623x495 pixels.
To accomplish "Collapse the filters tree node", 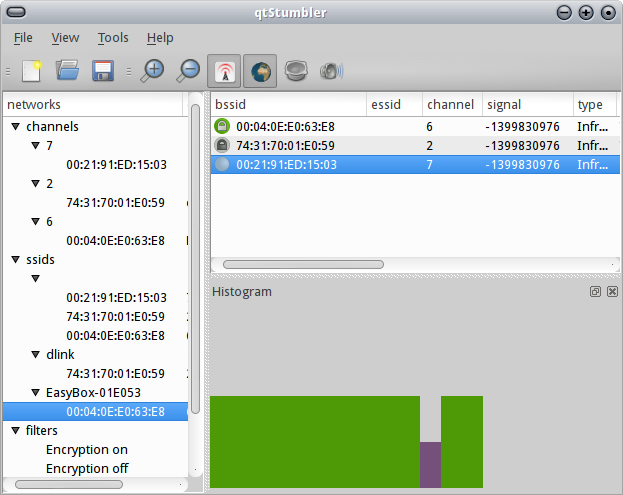I will [15, 430].
